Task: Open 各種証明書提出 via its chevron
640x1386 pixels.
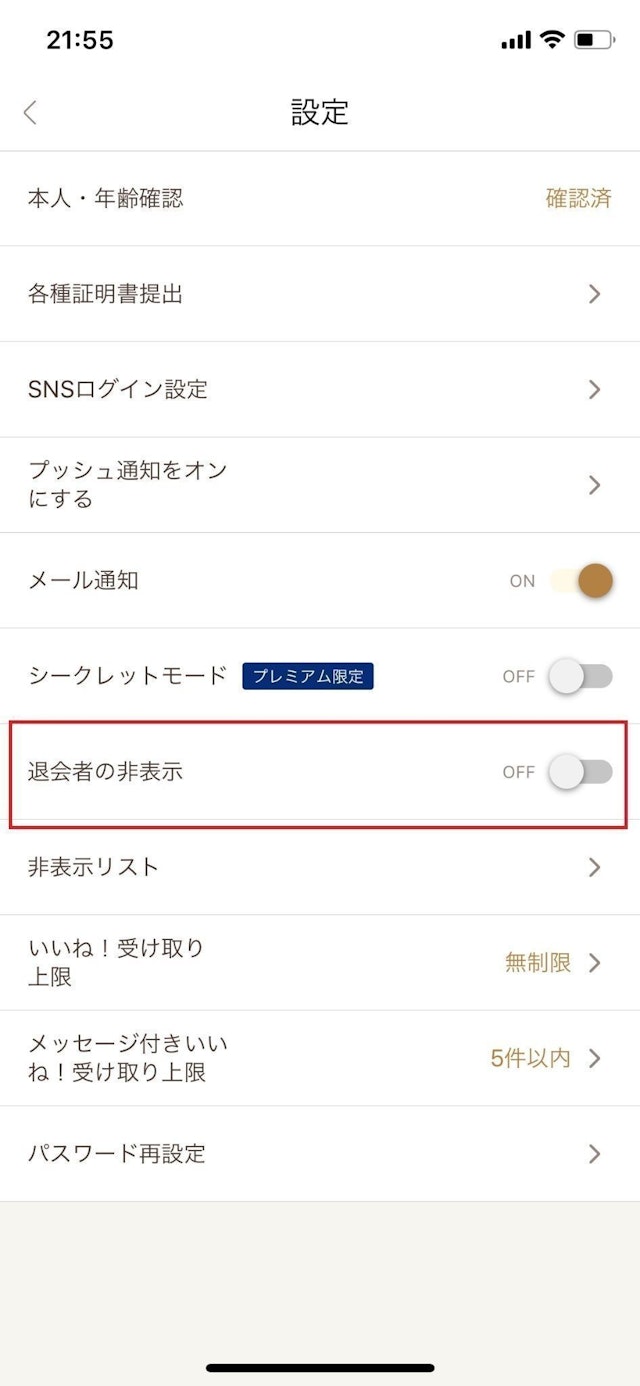Action: pyautogui.click(x=594, y=293)
